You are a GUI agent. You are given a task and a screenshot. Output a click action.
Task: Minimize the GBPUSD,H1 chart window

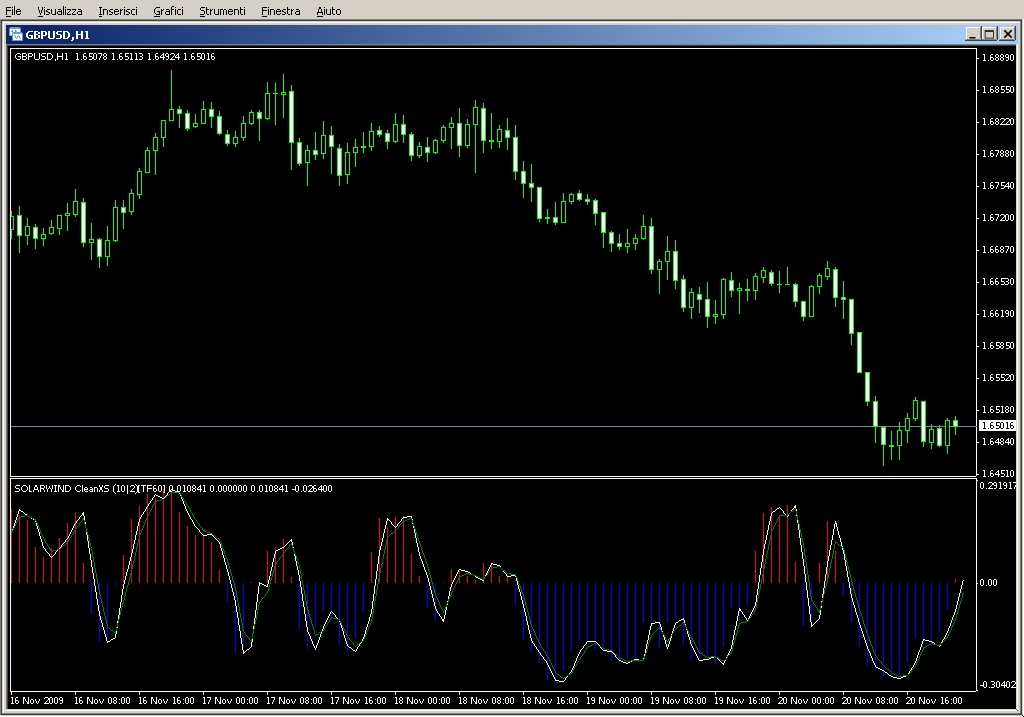click(973, 34)
